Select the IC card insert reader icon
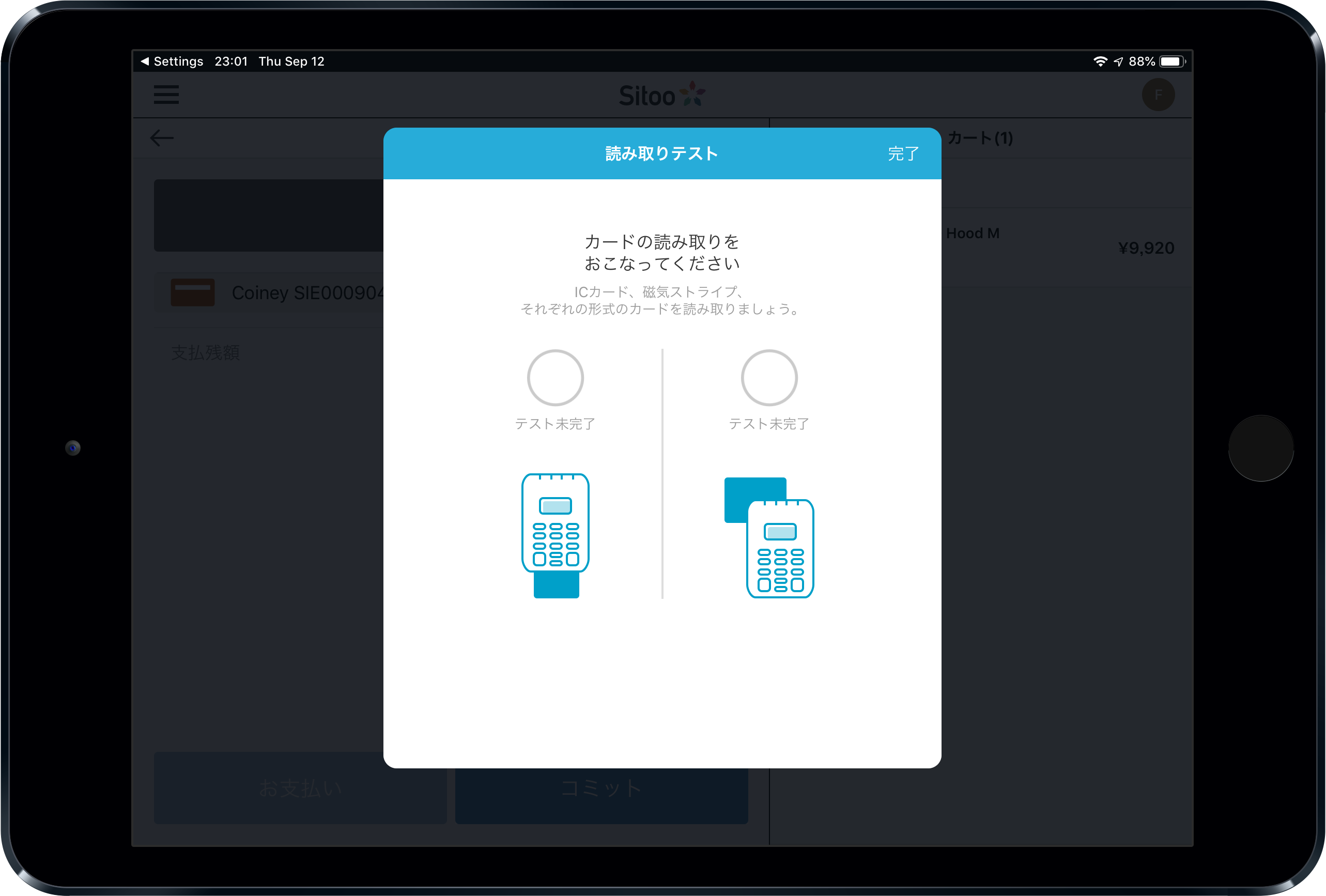 click(x=555, y=535)
